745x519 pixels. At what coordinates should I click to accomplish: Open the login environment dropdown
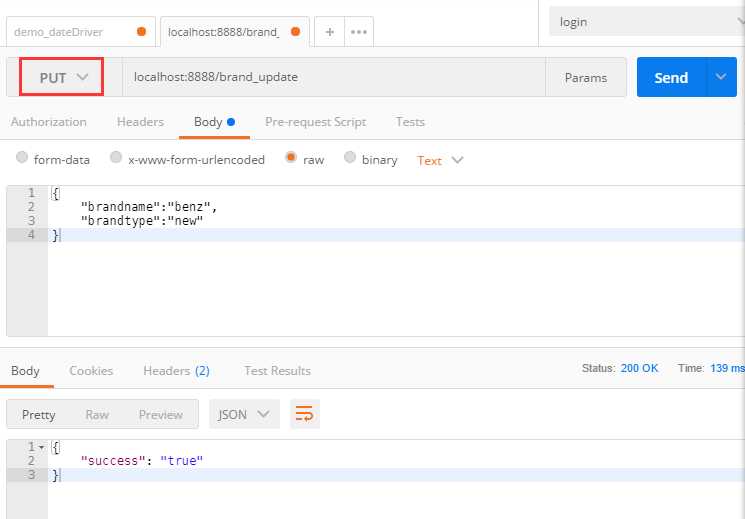pyautogui.click(x=647, y=21)
